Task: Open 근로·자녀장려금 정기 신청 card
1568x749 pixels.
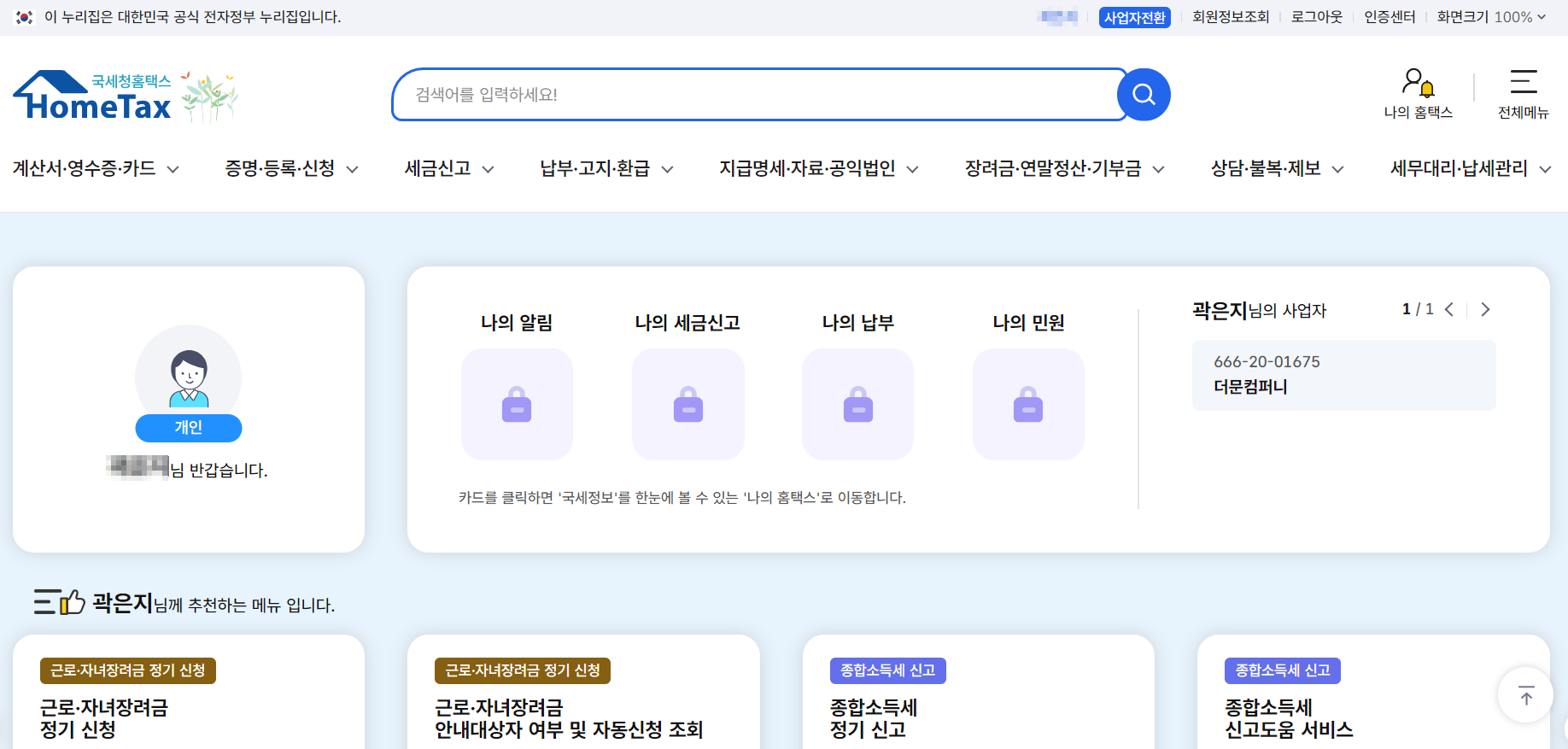Action: (x=189, y=692)
